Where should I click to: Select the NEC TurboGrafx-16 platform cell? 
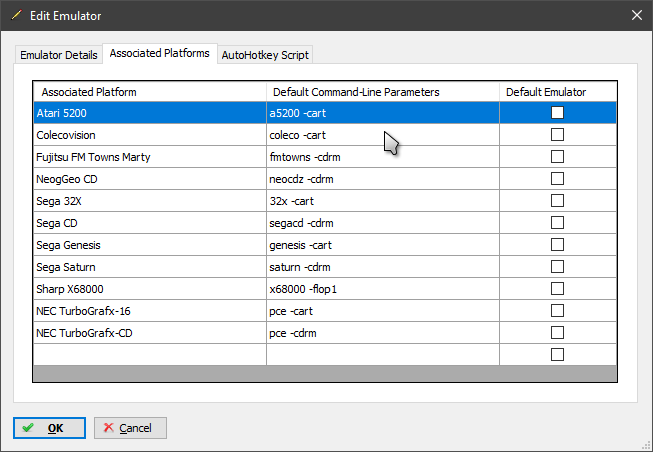150,311
